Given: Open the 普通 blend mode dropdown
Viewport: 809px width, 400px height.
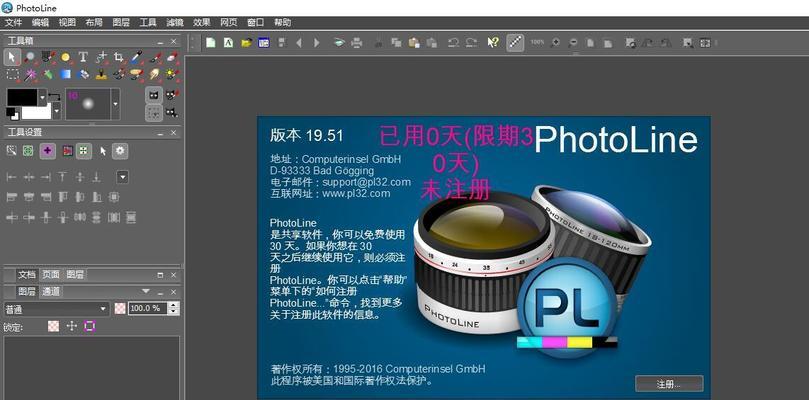Looking at the screenshot, I should coord(56,309).
